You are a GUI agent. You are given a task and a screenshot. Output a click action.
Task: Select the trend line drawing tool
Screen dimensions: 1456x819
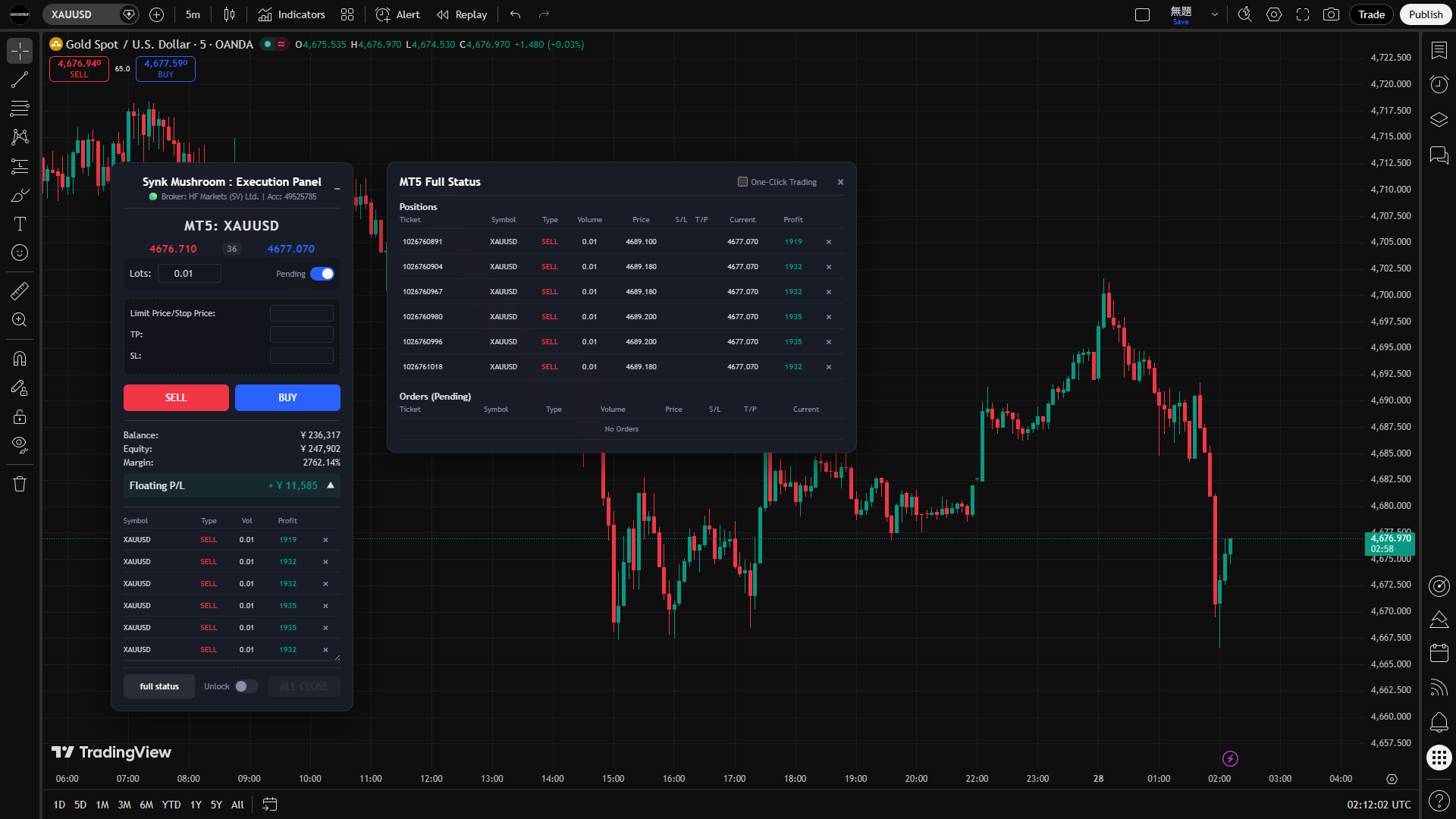[20, 80]
